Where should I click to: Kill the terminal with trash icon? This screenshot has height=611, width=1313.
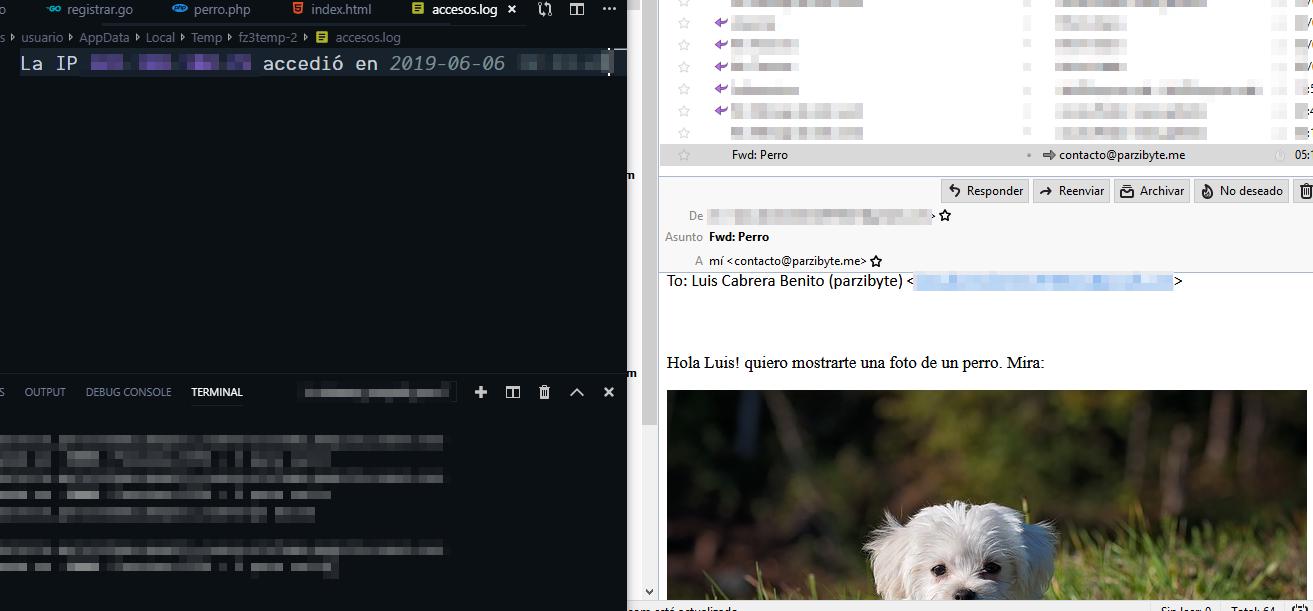click(545, 392)
